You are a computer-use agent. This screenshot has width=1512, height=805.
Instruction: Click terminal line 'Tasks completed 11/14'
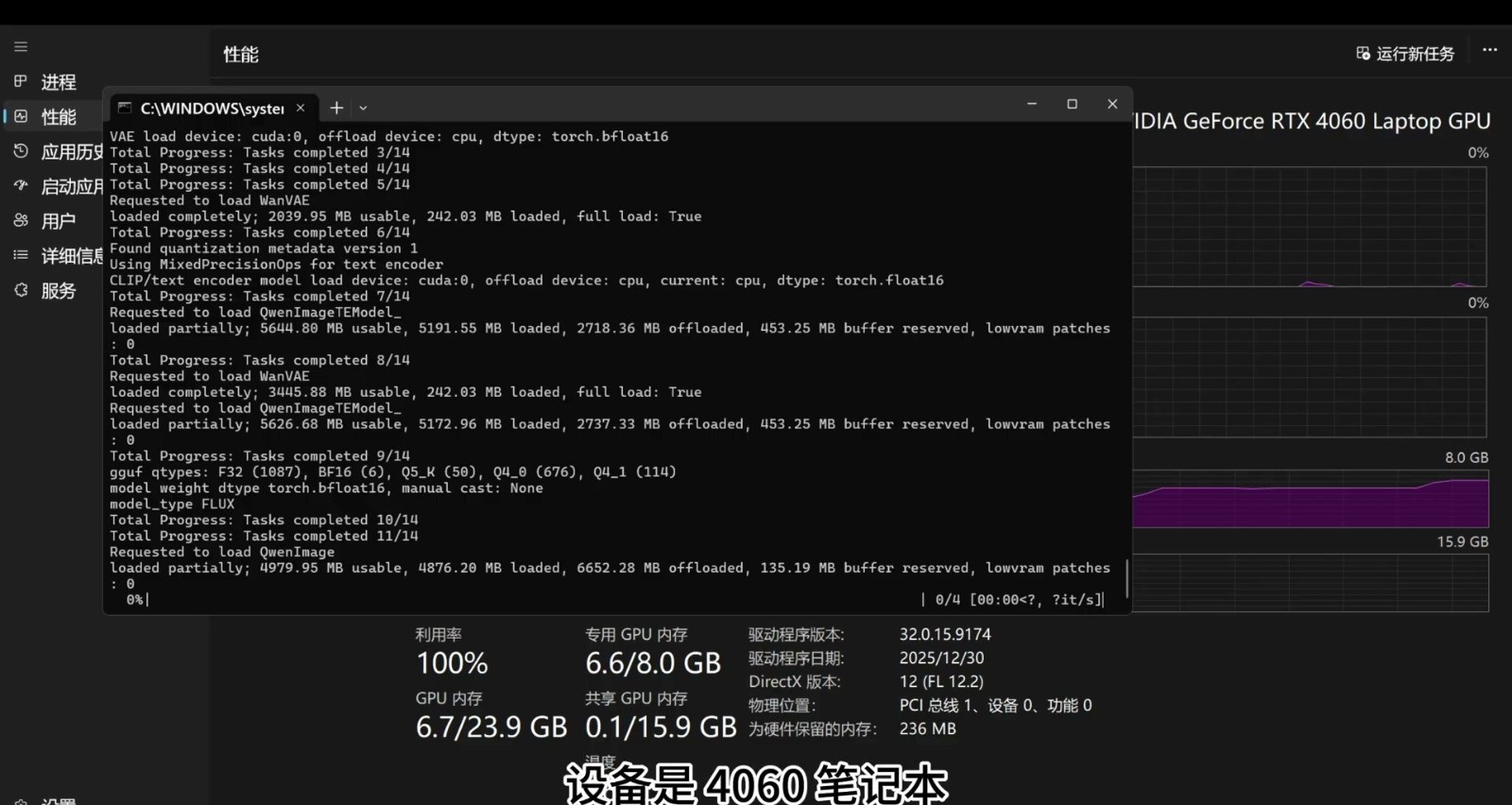264,536
